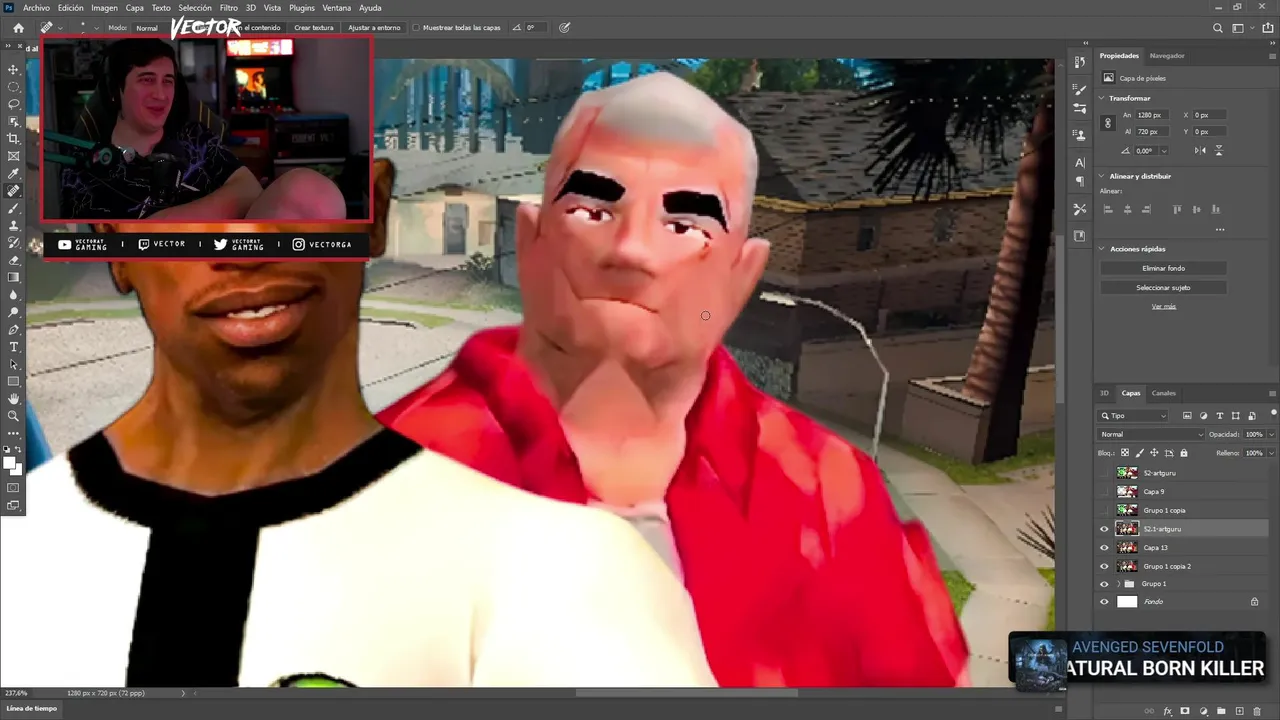Enable Muestrear todas las capas checkbox
This screenshot has width=1280, height=720.
[x=416, y=28]
